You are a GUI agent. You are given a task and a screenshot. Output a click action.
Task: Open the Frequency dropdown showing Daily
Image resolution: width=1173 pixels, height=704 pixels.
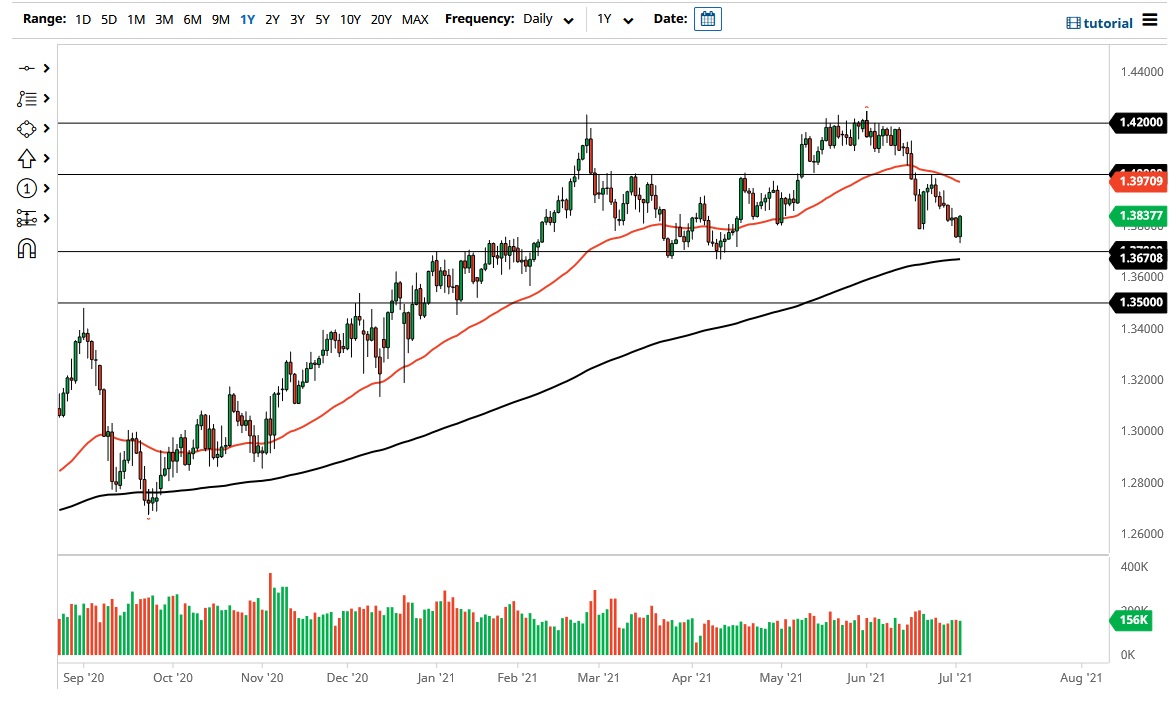547,18
